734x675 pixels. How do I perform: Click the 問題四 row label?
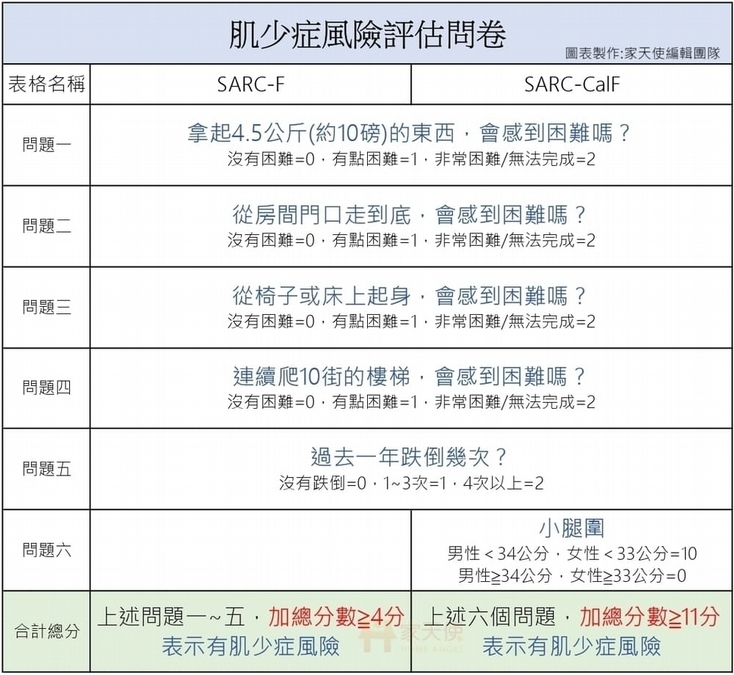[46, 388]
